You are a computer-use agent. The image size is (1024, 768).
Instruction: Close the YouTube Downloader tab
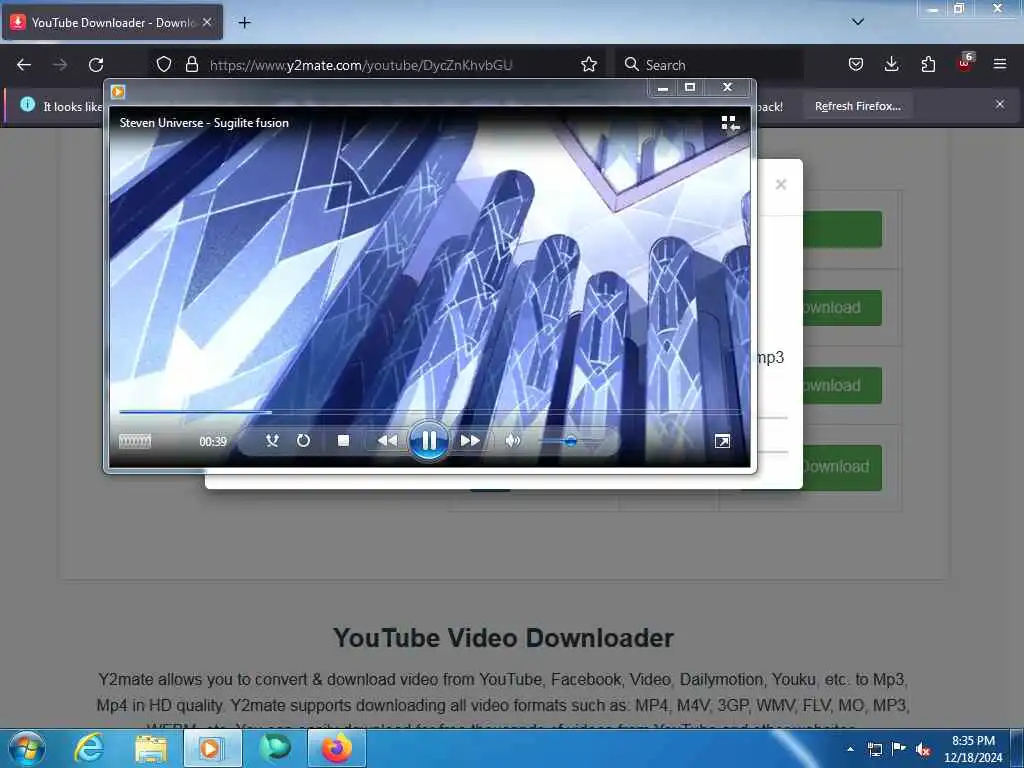(x=207, y=22)
